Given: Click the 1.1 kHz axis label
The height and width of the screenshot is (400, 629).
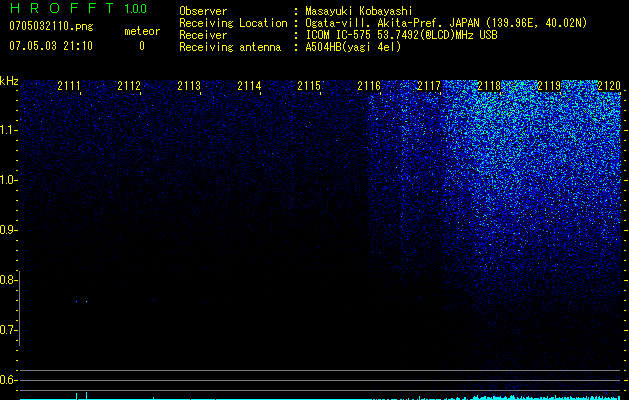Looking at the screenshot, I should point(8,130).
